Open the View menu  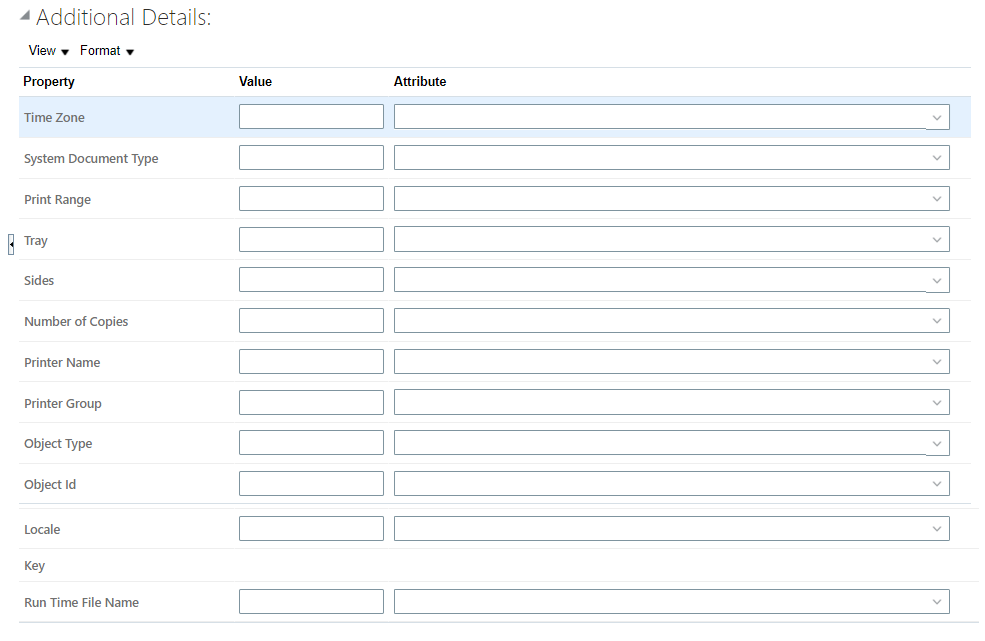tap(48, 51)
